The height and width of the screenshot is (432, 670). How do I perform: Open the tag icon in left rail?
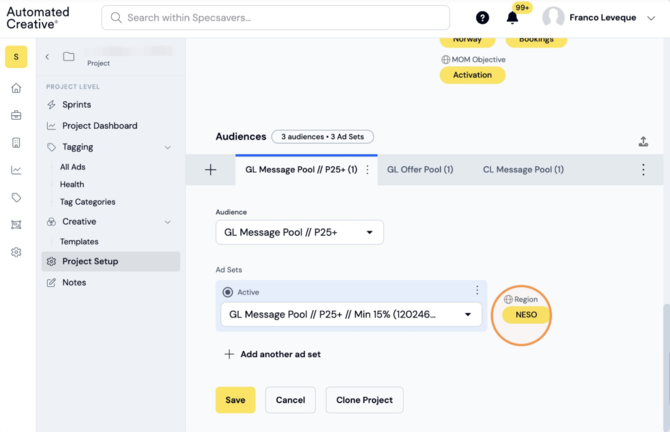pyautogui.click(x=16, y=197)
